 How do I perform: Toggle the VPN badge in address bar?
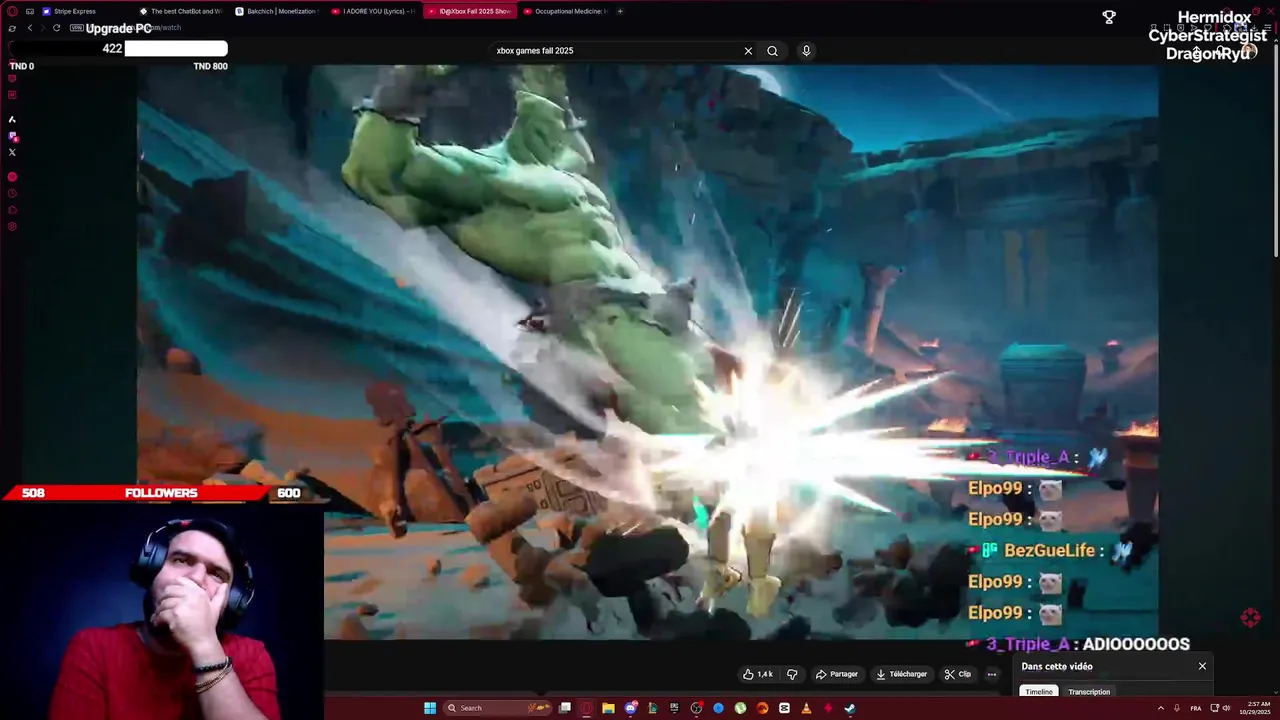tap(77, 28)
